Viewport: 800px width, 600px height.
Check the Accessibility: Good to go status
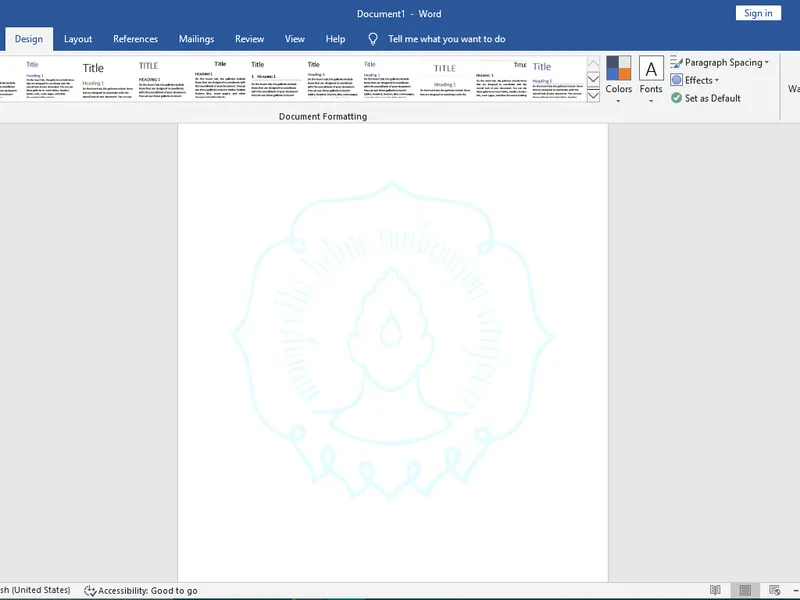141,591
